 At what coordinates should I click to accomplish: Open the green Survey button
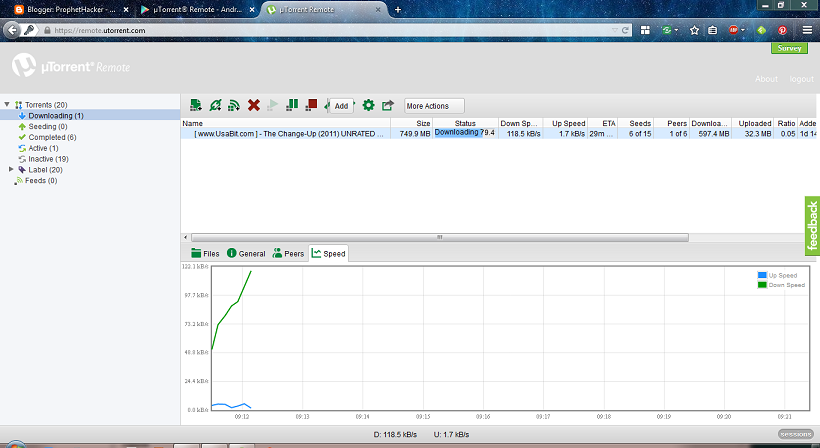(789, 48)
